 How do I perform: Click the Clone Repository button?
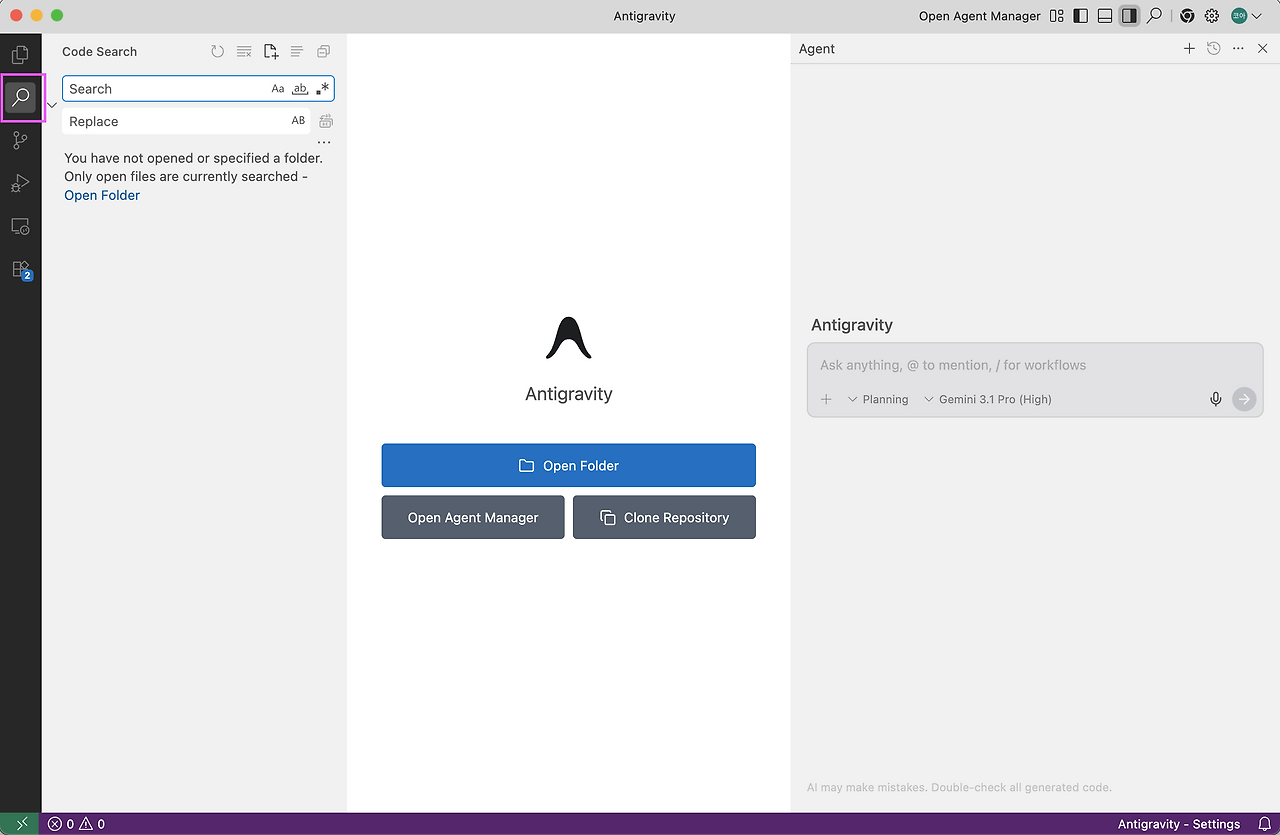pos(664,517)
